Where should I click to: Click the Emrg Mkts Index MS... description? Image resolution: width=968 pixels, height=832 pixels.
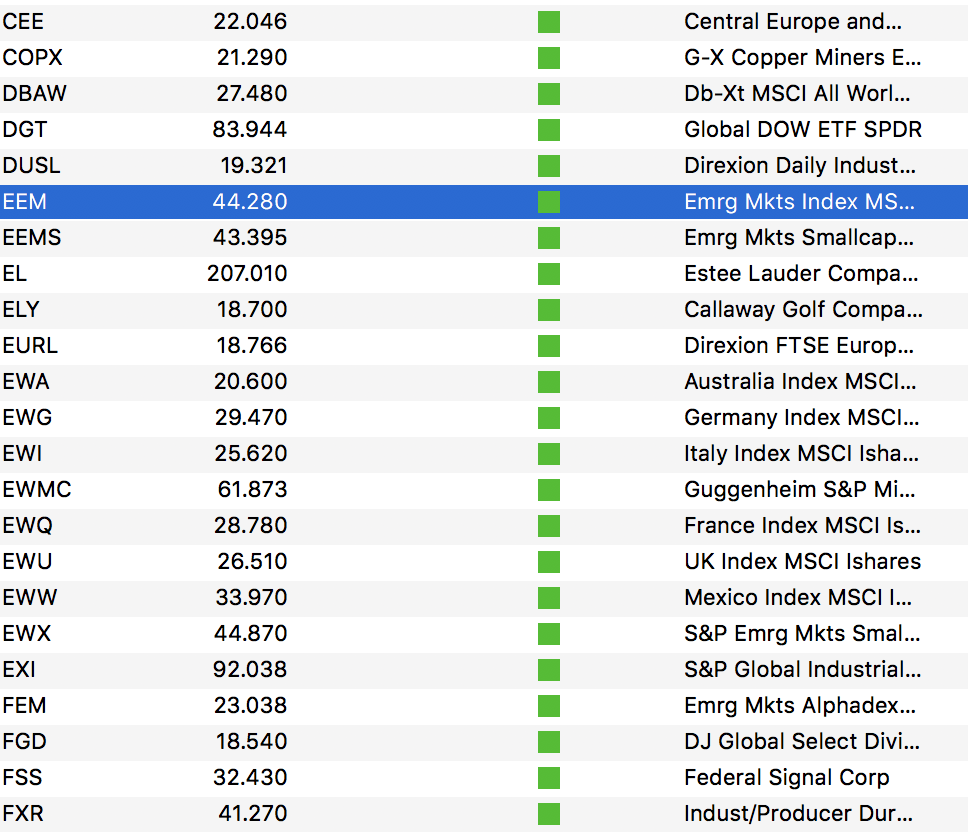(799, 202)
